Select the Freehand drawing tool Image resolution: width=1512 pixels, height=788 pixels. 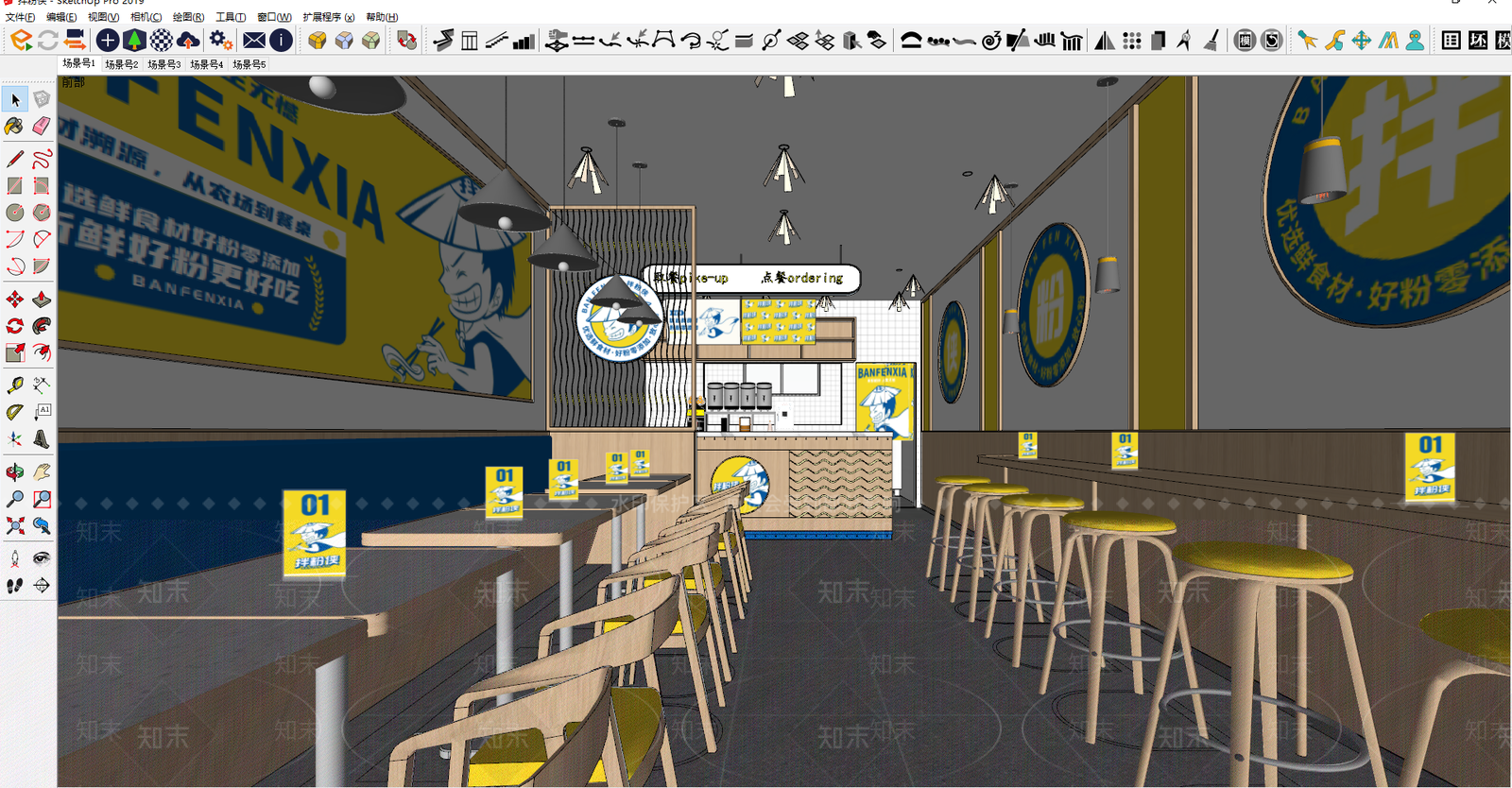[42, 159]
